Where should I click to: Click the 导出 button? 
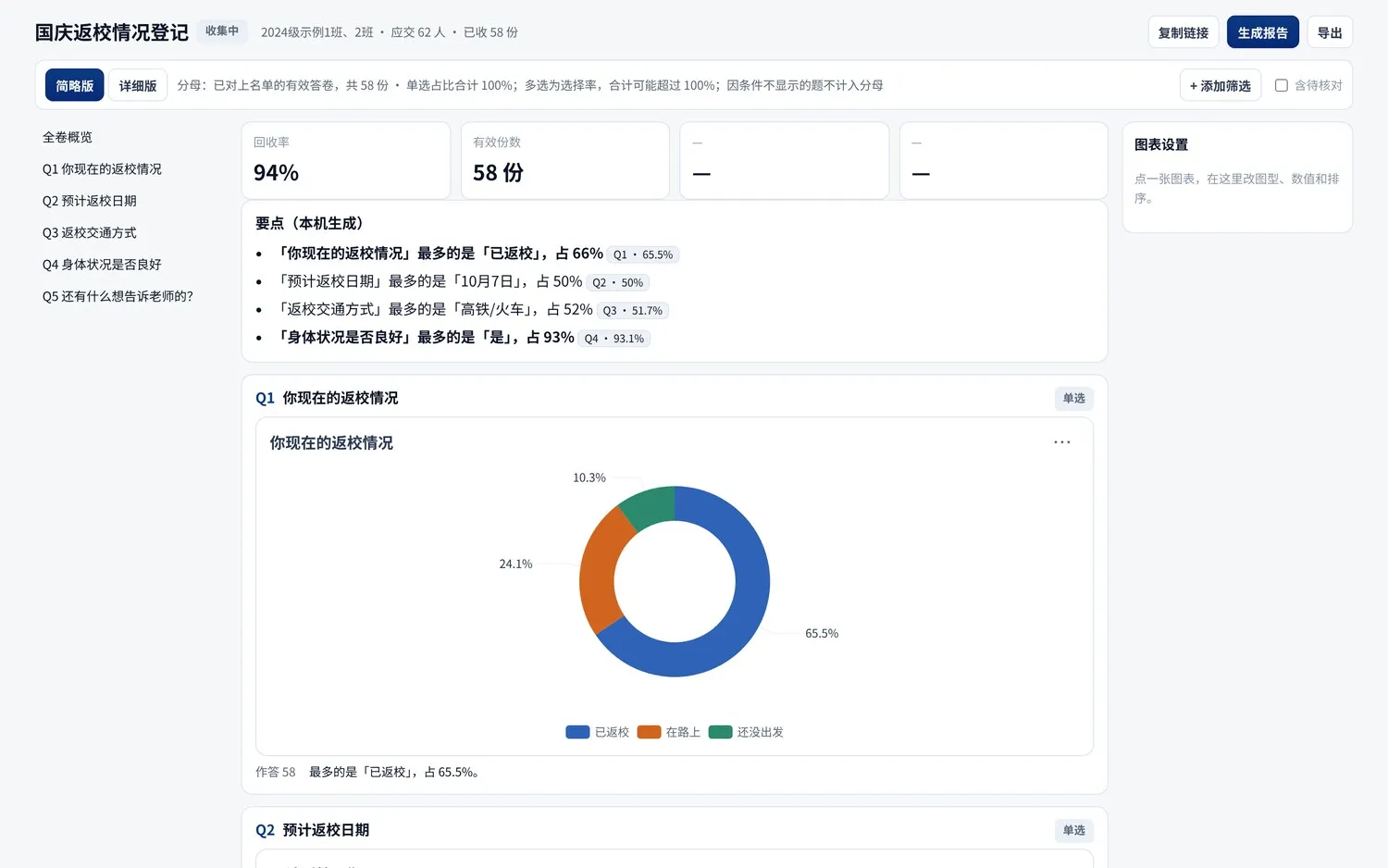(1330, 32)
